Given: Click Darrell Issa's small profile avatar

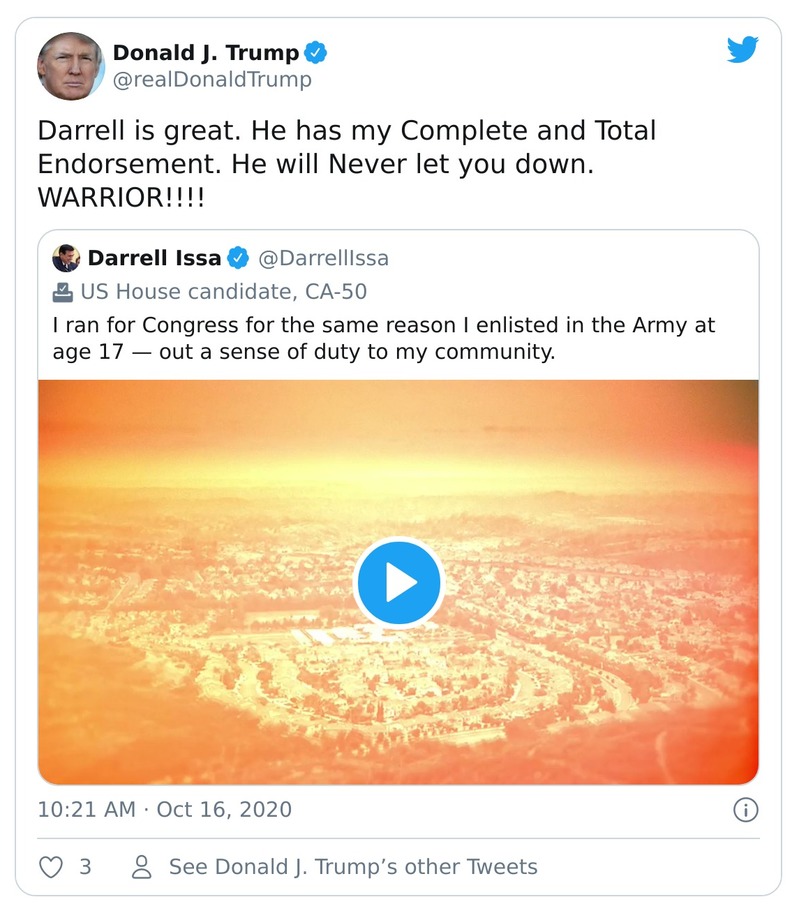Looking at the screenshot, I should click(65, 258).
